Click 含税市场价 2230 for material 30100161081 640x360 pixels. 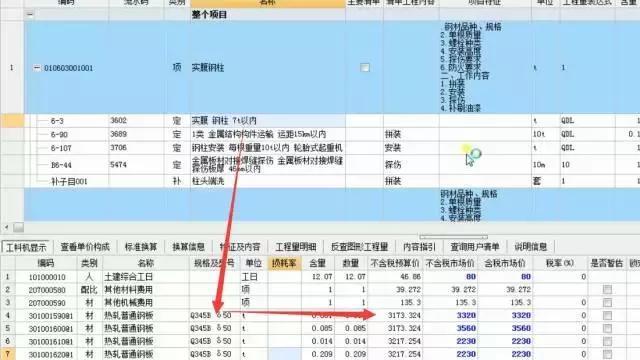click(x=505, y=341)
